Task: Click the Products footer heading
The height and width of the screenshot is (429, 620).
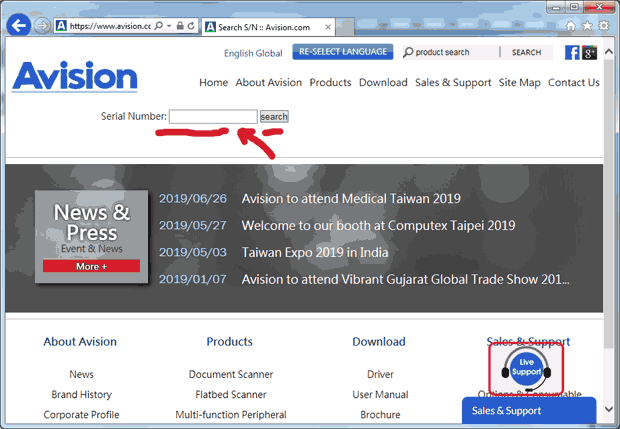Action: pyautogui.click(x=229, y=342)
